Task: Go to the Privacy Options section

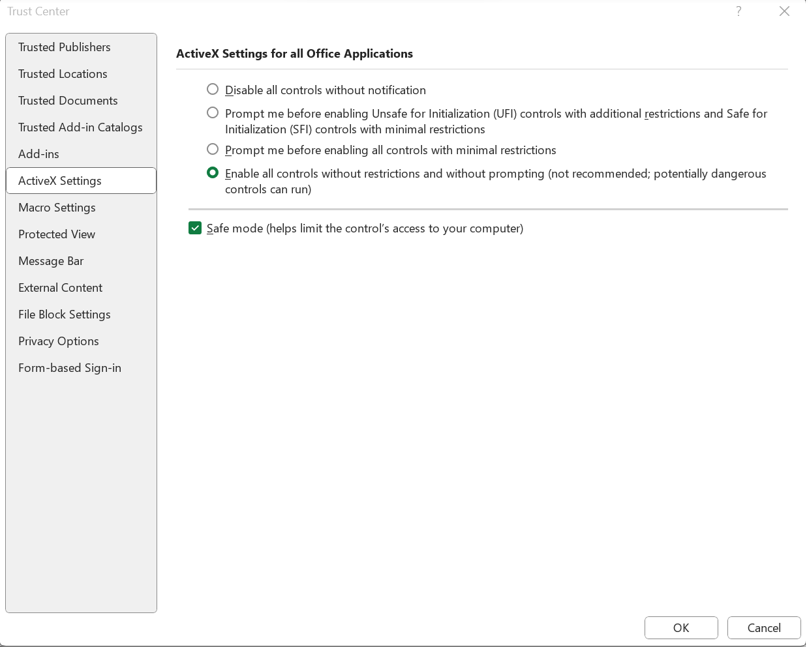Action: pyautogui.click(x=57, y=341)
